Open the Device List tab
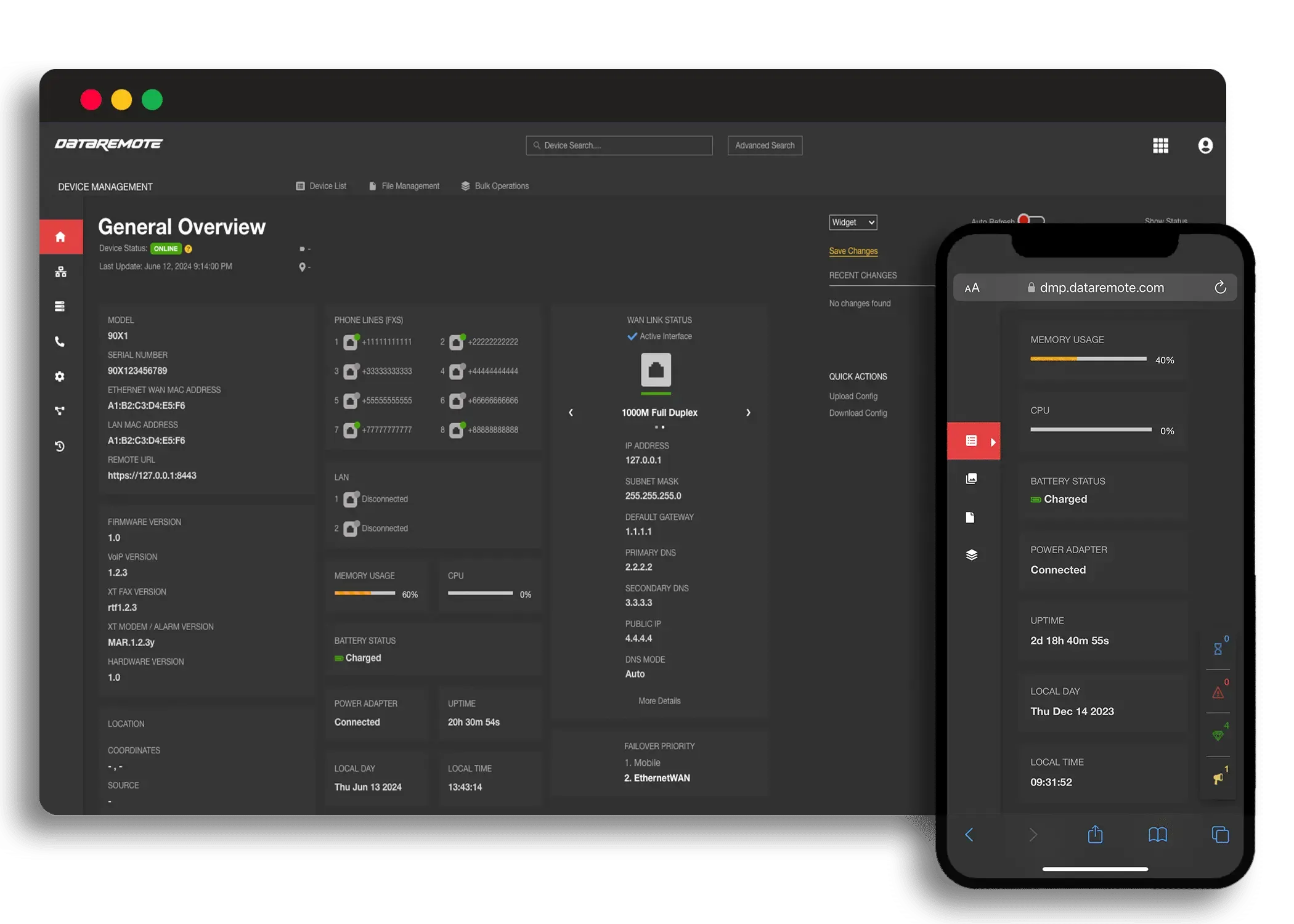The image size is (1294, 924). point(321,186)
